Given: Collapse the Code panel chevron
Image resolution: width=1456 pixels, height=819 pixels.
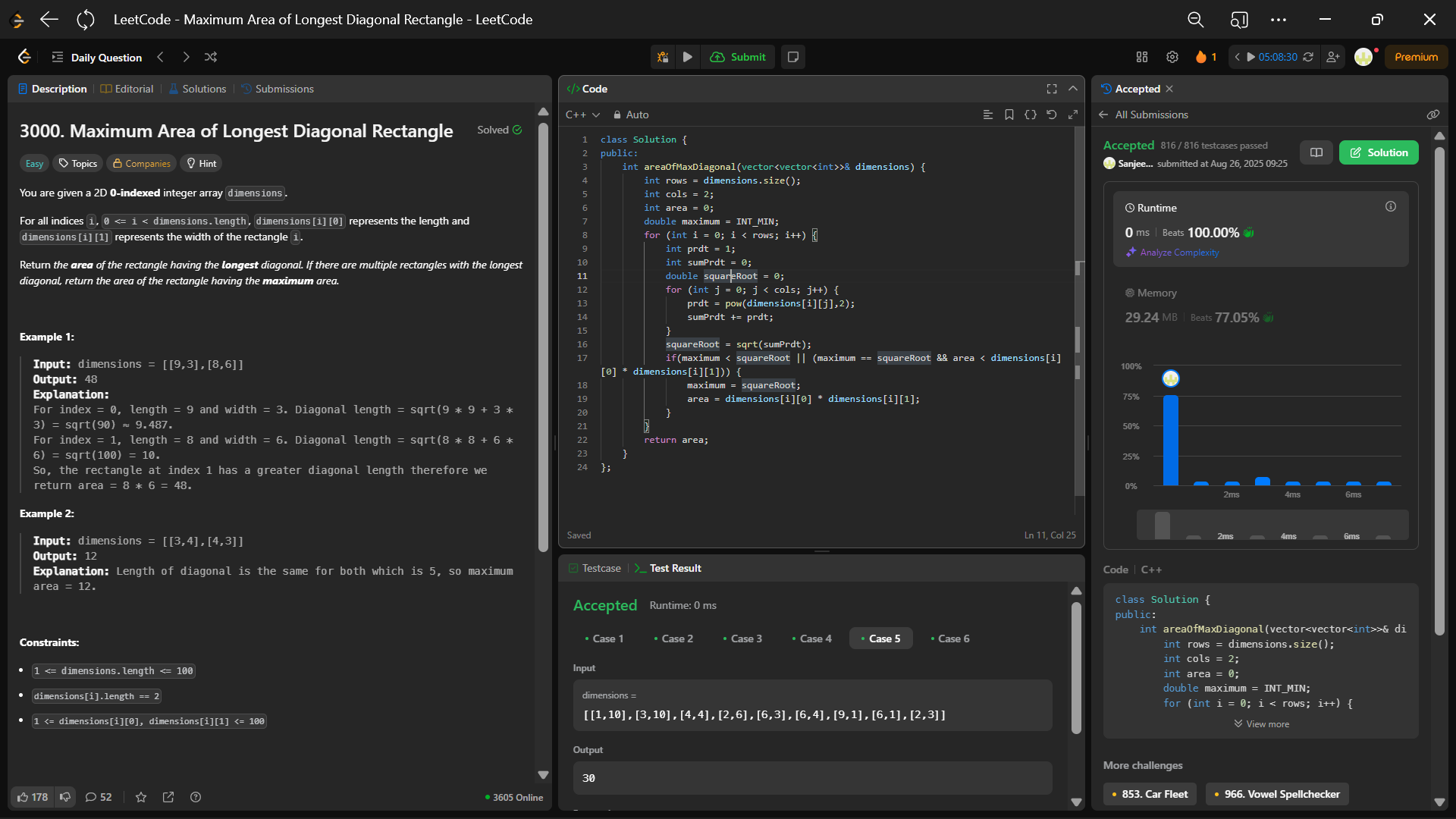Looking at the screenshot, I should pos(1073,89).
